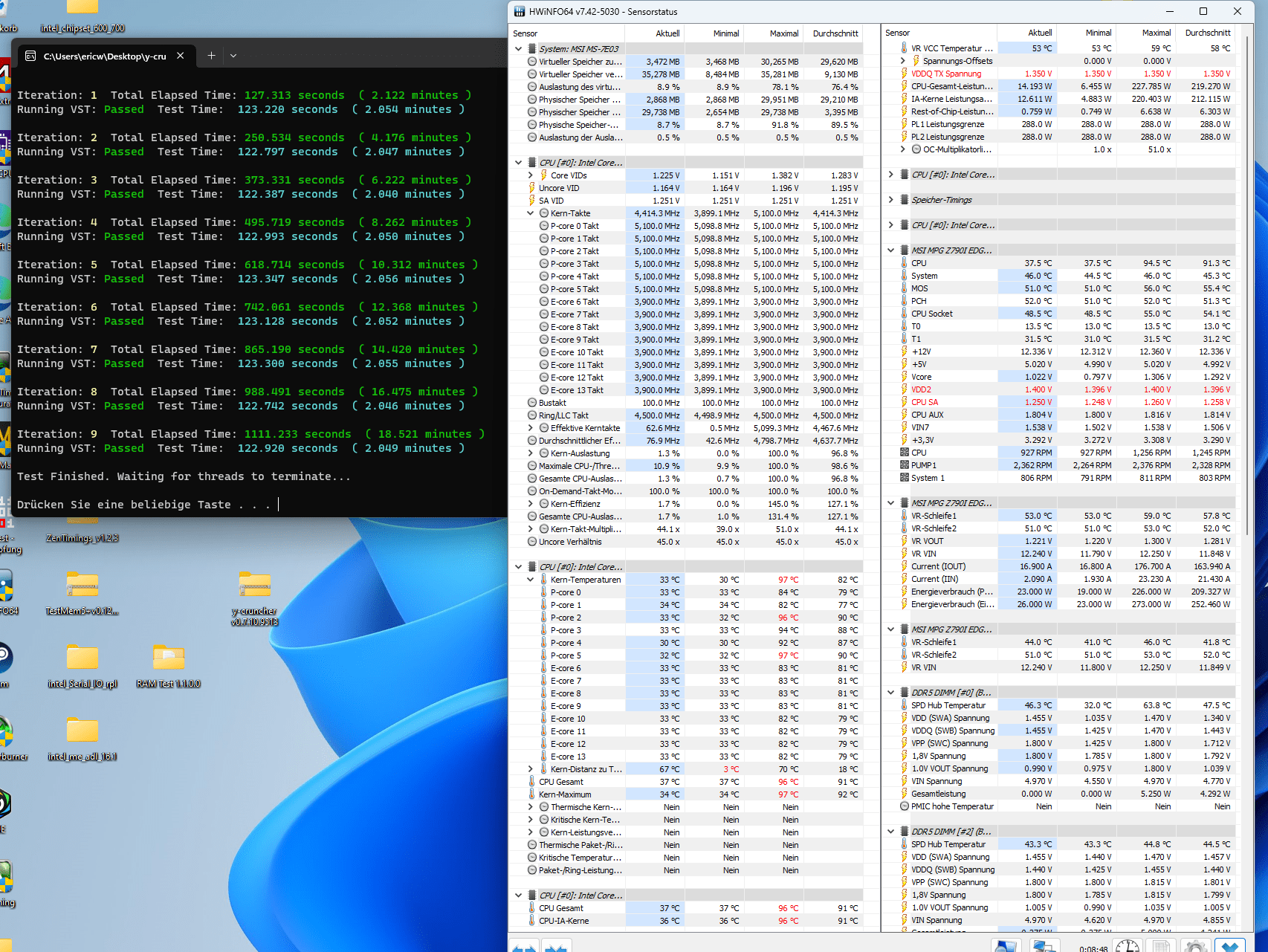Select the PMIC hohe Temperatur row

[1058, 806]
